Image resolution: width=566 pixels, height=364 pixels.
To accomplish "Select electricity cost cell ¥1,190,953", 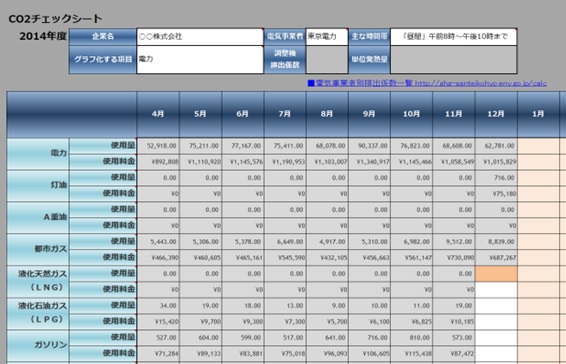I will (x=285, y=162).
